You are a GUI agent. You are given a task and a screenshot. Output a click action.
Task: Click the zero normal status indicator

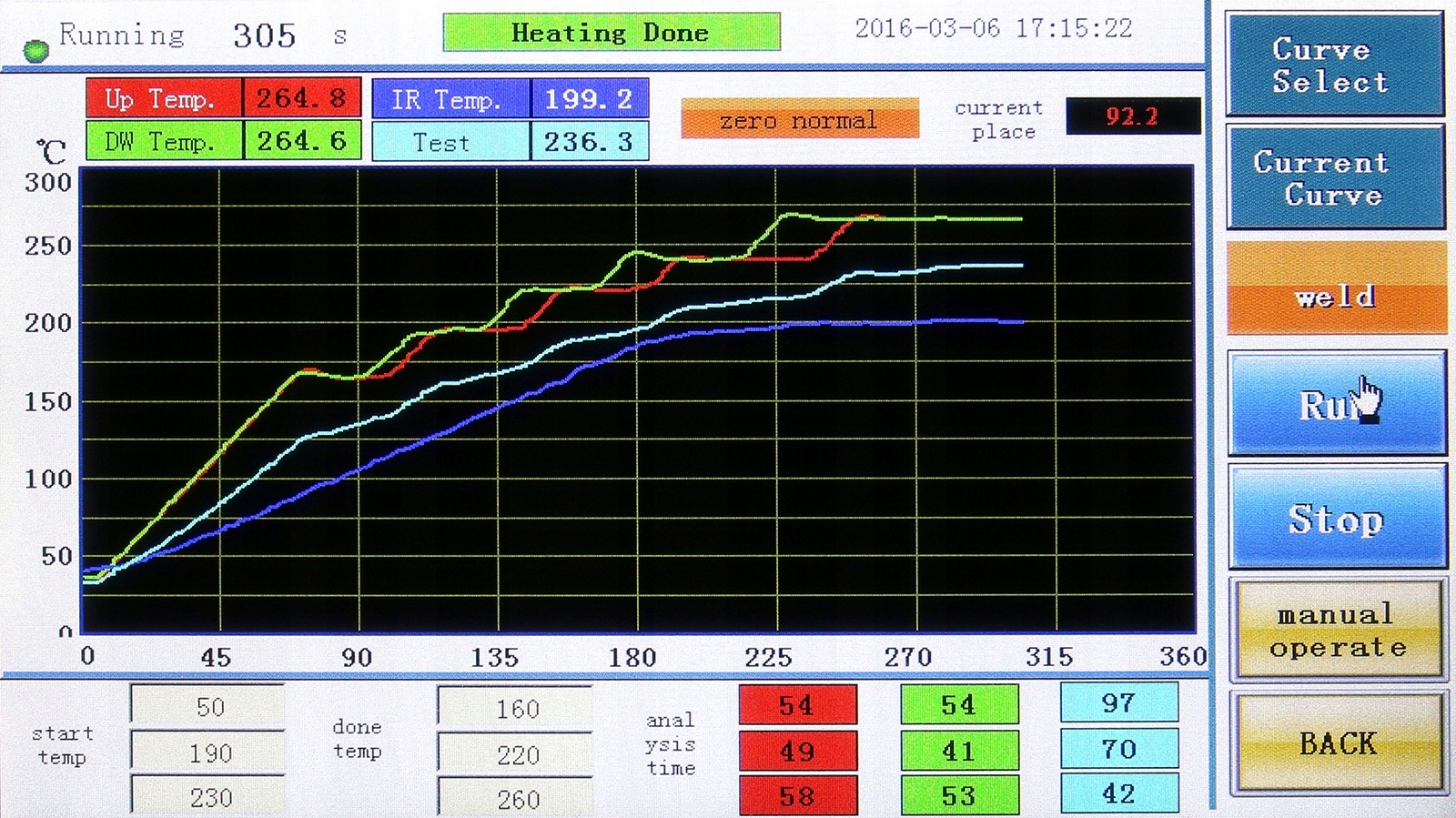pyautogui.click(x=799, y=120)
